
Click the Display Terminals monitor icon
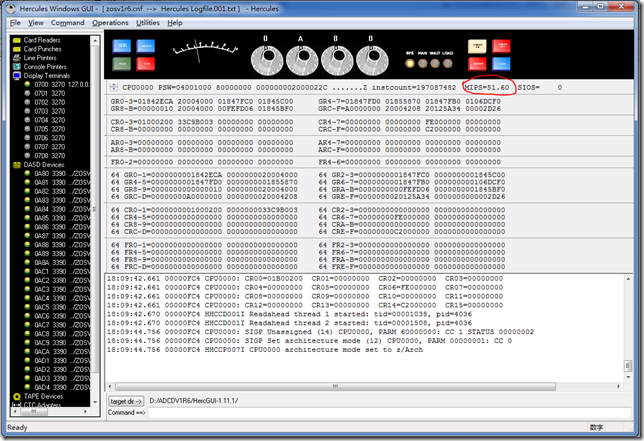[17, 76]
